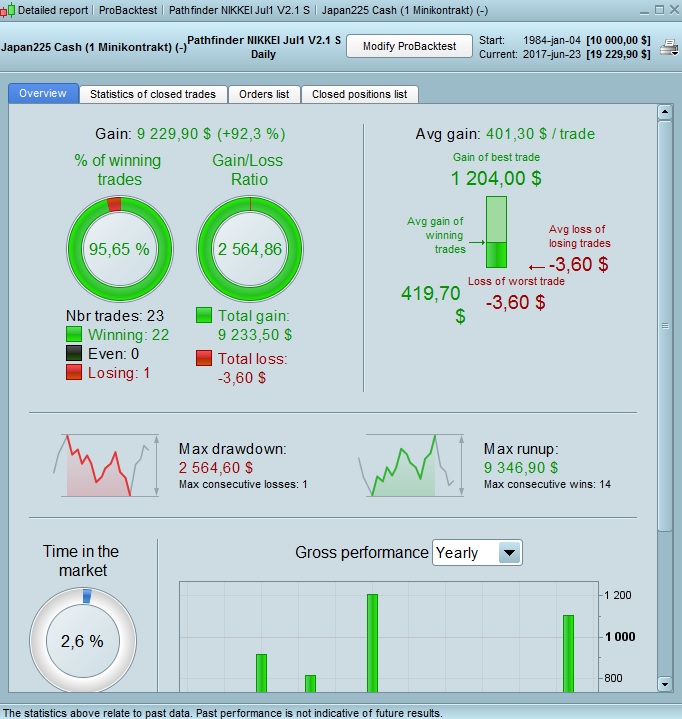Click the printer icon in the header
682x719 pixels.
pos(669,47)
